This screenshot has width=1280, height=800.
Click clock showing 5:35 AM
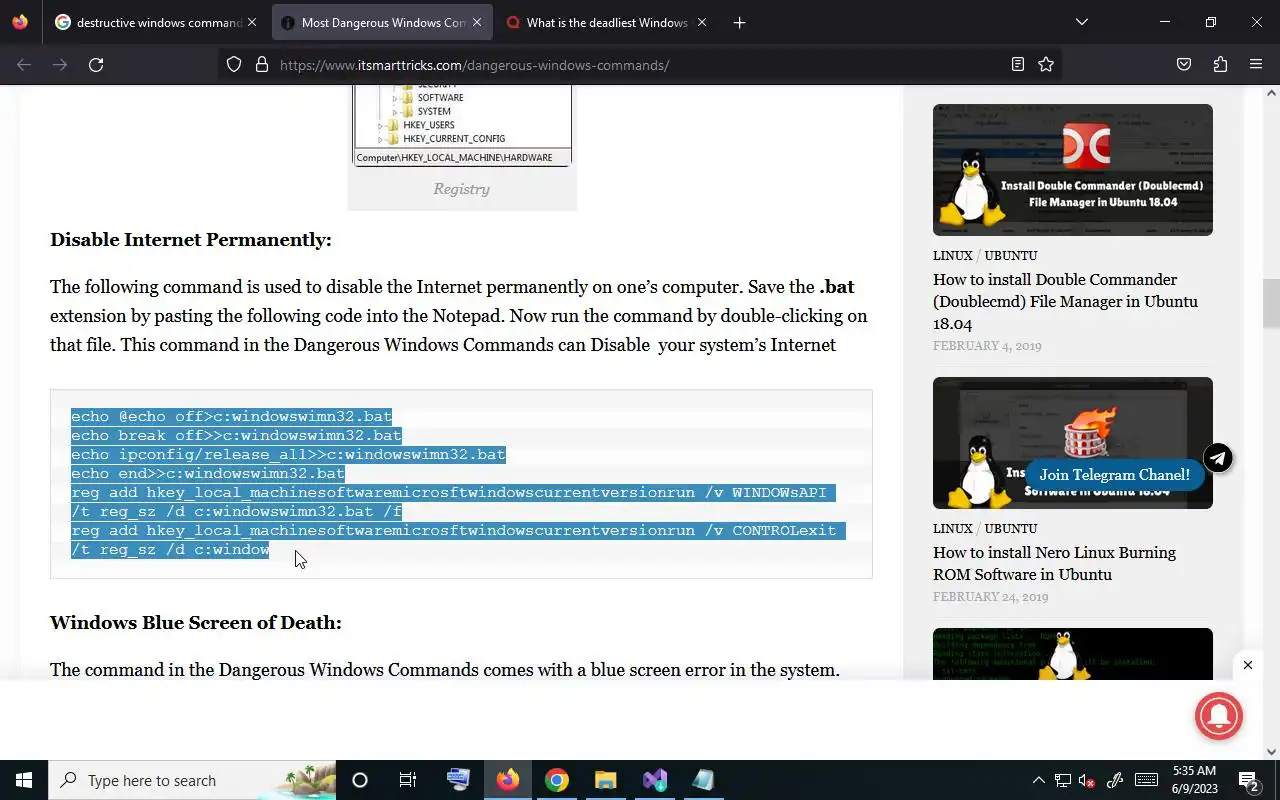1193,780
